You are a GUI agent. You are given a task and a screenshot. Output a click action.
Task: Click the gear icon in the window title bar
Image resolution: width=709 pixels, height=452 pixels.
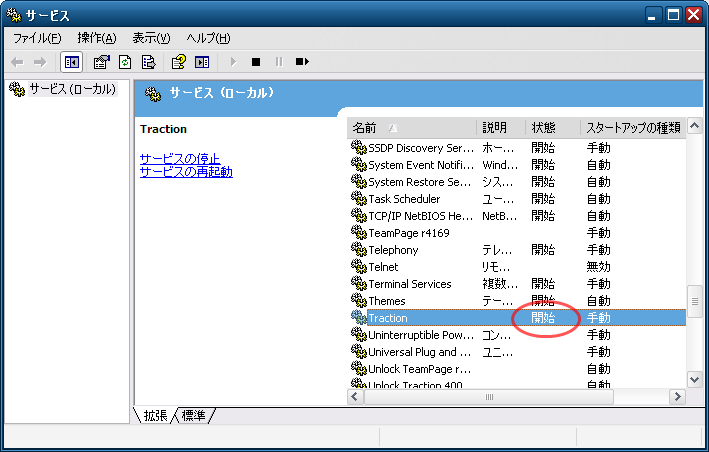[14, 15]
